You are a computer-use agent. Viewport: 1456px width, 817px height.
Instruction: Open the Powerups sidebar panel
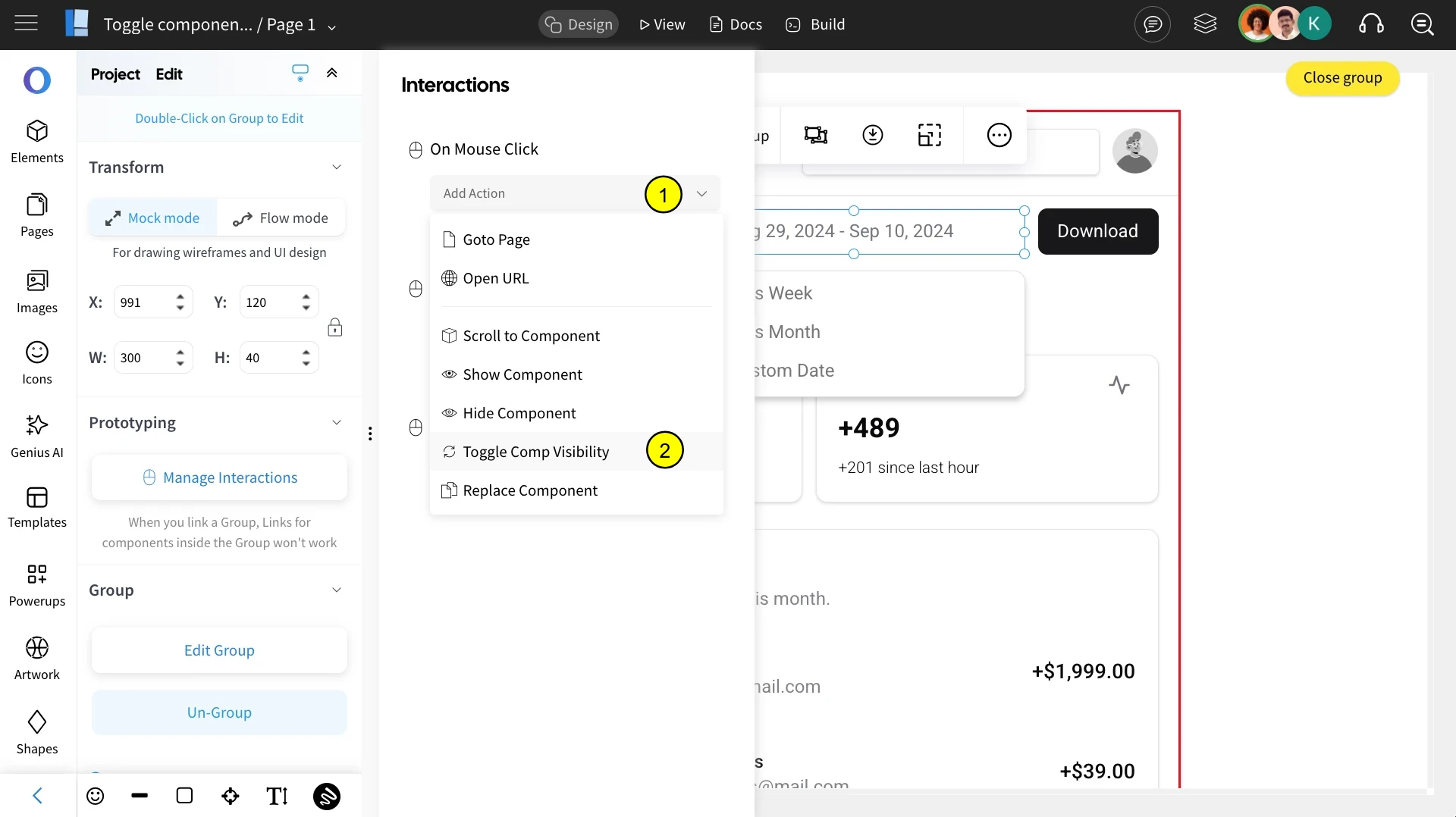tap(36, 585)
